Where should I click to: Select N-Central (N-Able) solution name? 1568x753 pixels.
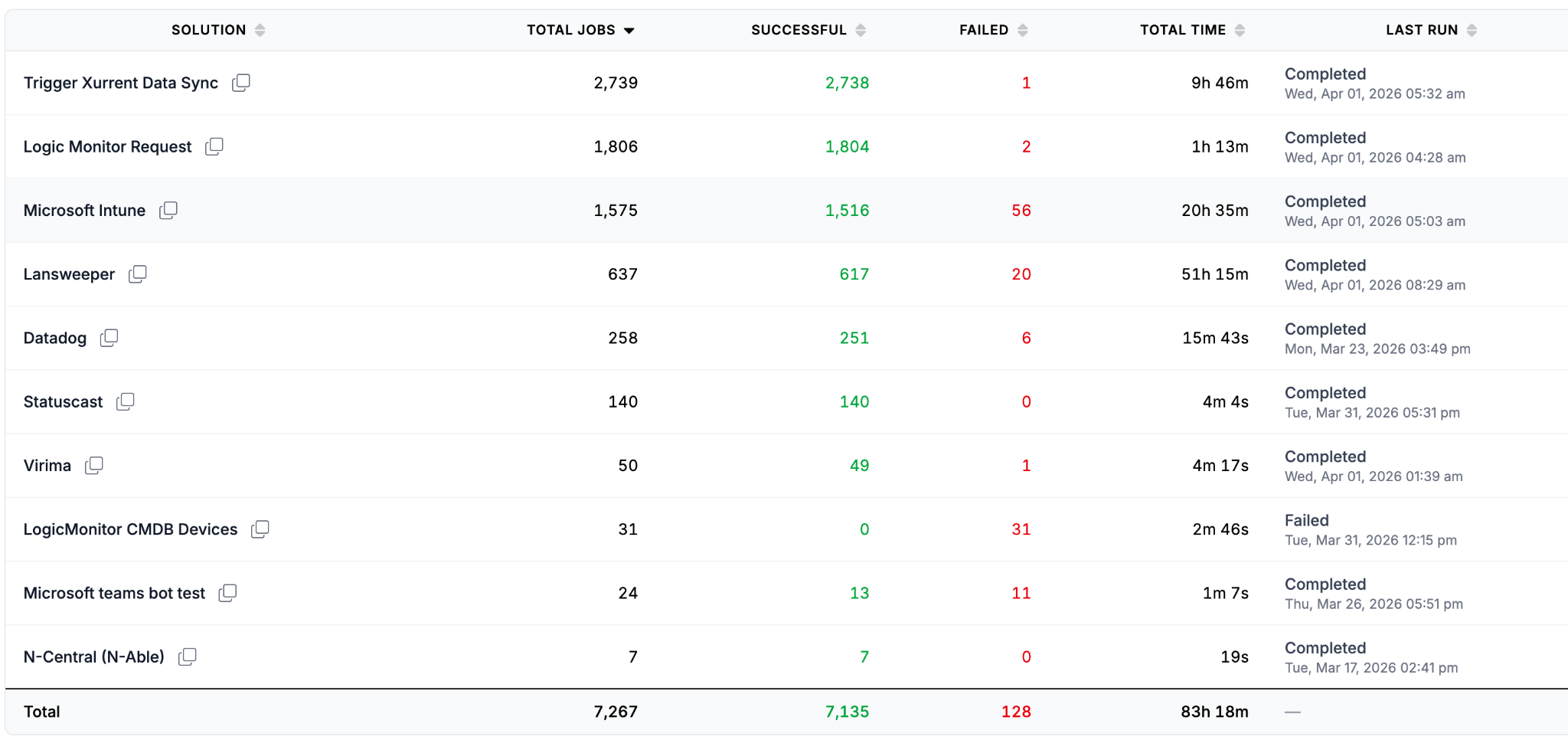tap(94, 656)
